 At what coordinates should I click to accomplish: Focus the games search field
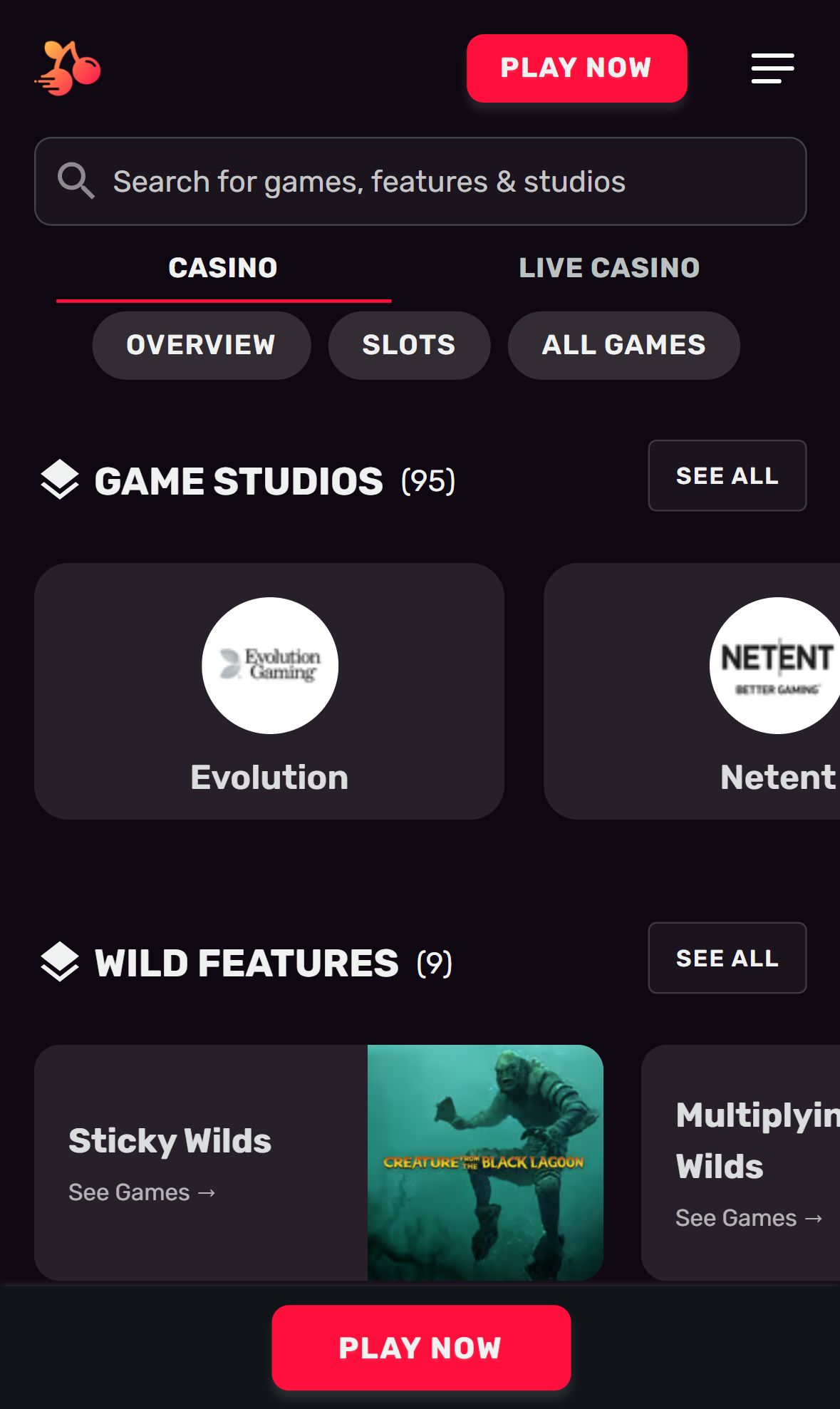pos(420,182)
